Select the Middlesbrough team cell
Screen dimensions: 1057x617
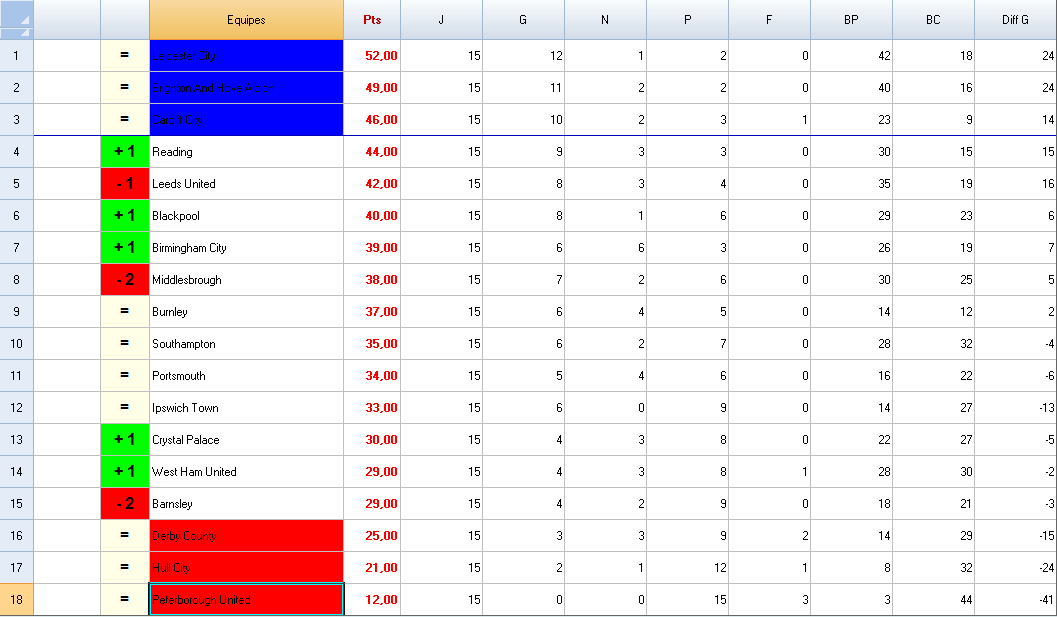pos(246,280)
